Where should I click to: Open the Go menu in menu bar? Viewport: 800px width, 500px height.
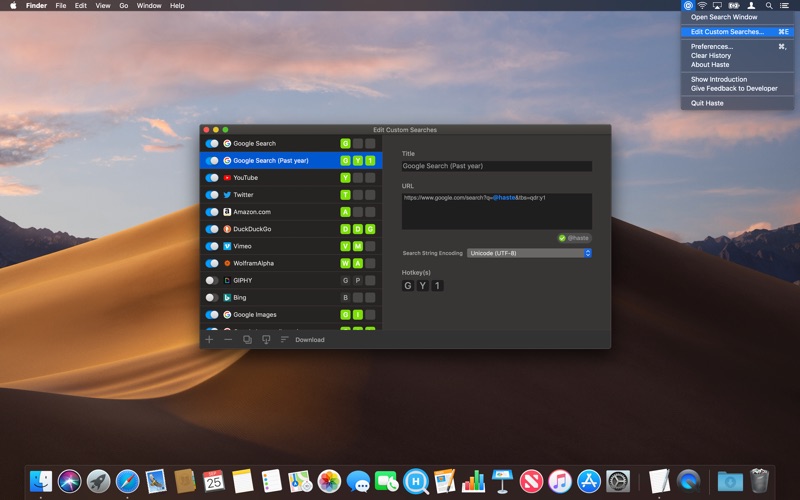(x=123, y=6)
